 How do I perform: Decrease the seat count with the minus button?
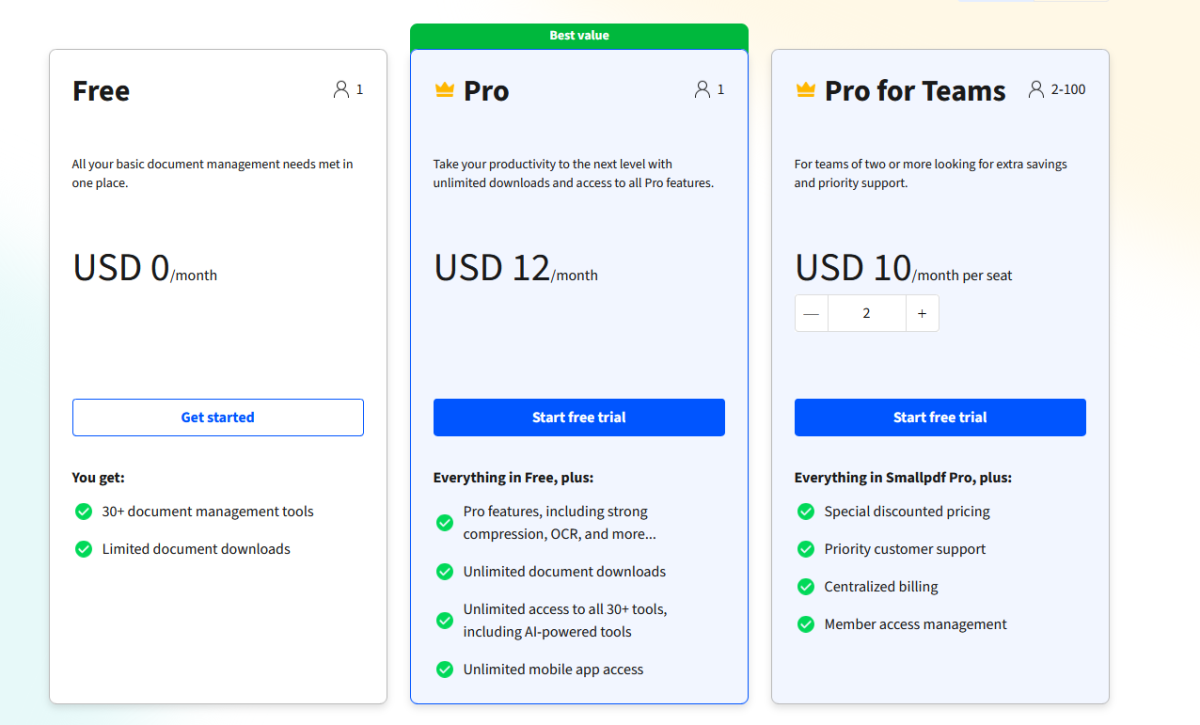coord(811,313)
